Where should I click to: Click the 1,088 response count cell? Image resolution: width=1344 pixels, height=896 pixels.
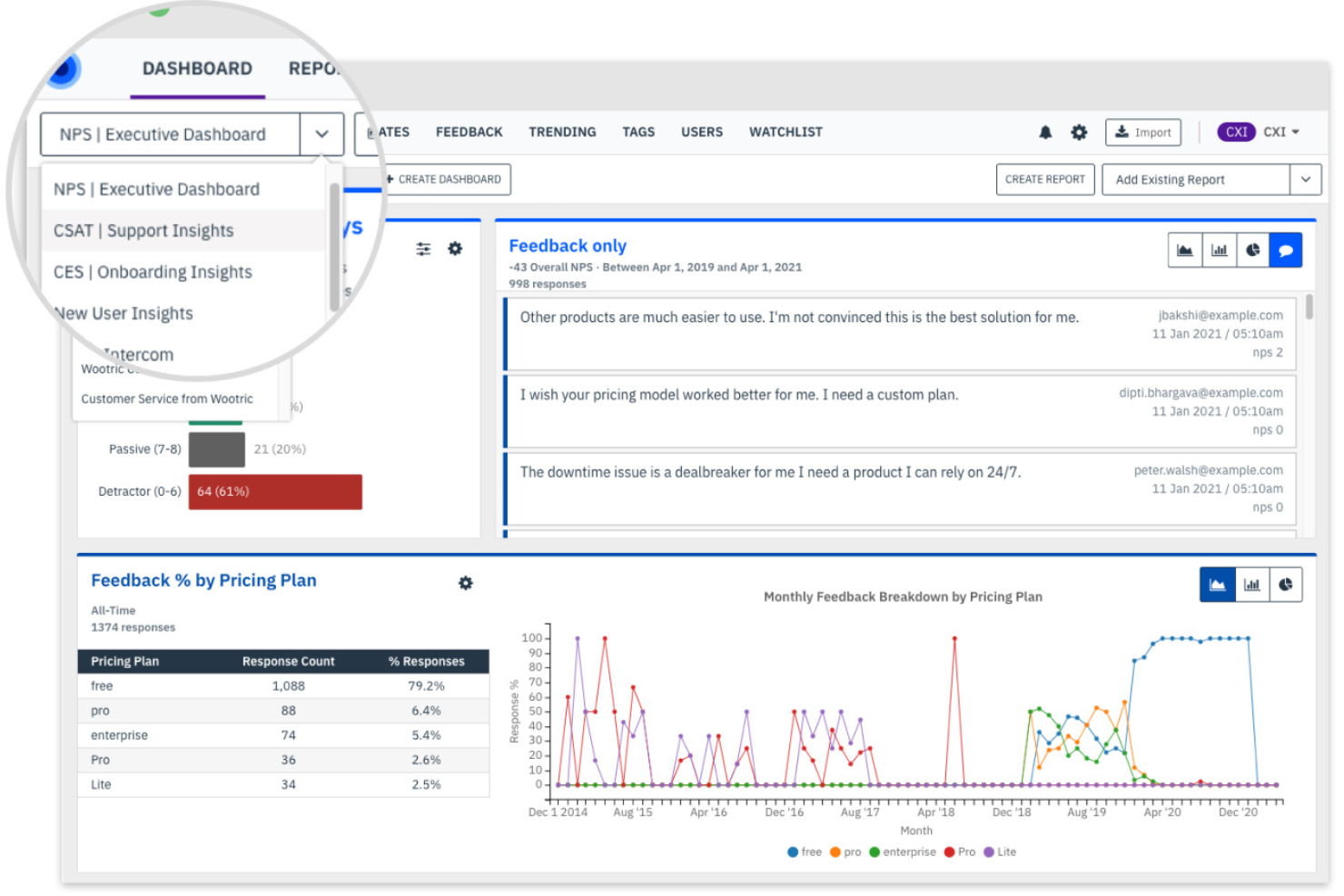[x=288, y=686]
